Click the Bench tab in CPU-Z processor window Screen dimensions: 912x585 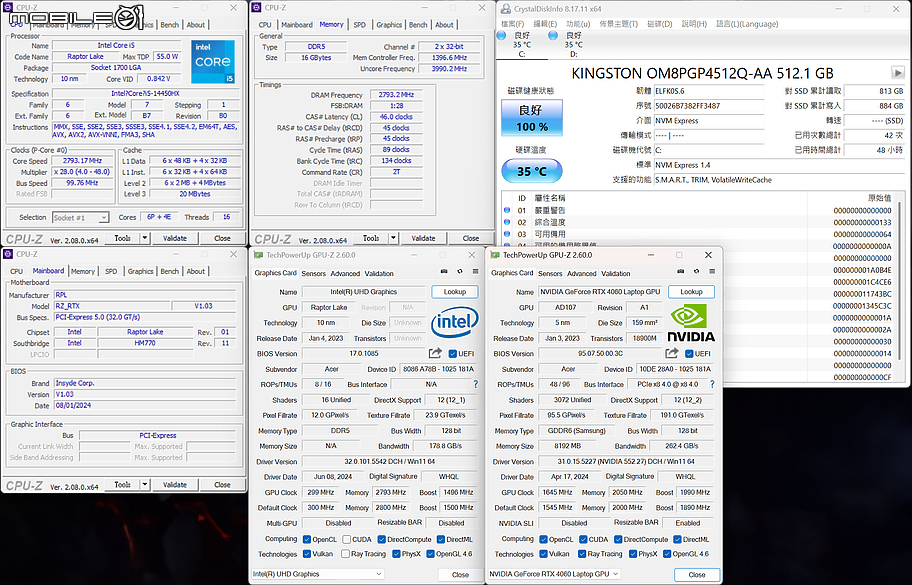pos(170,25)
